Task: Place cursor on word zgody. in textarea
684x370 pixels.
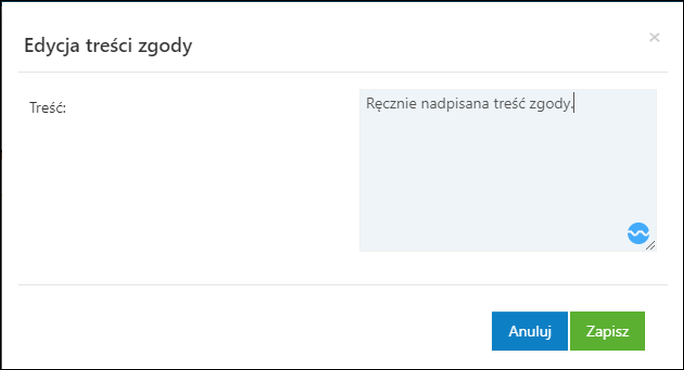Action: [551, 104]
